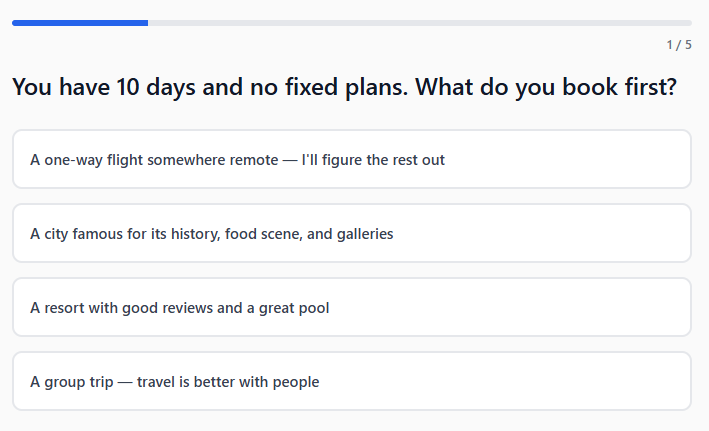Click the words 'A one-way flight somewhere remote'
Screen dimensions: 709x431
pos(154,160)
